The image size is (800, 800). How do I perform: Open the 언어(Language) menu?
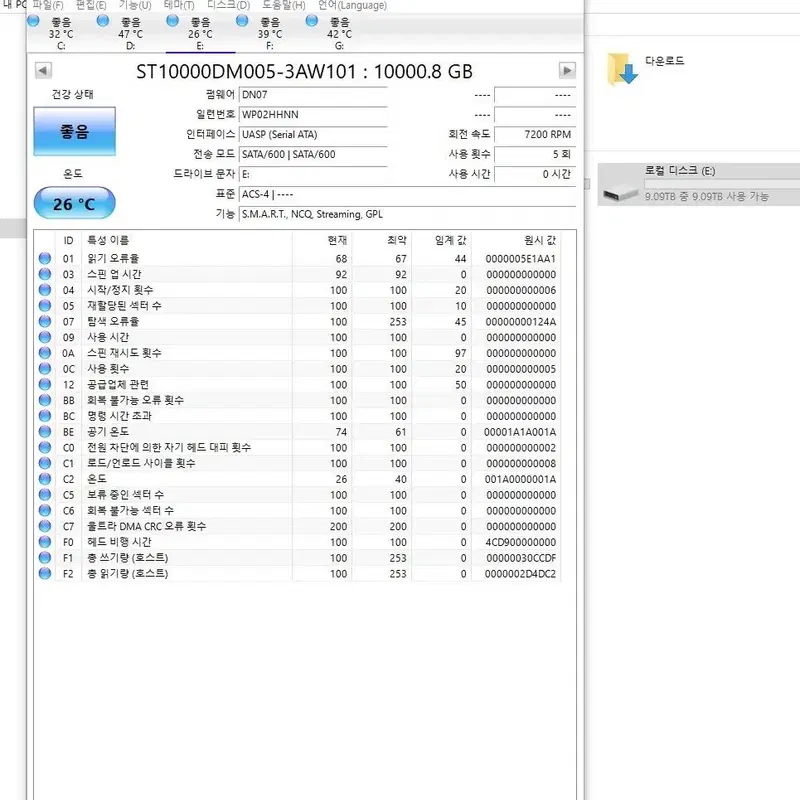pos(352,5)
